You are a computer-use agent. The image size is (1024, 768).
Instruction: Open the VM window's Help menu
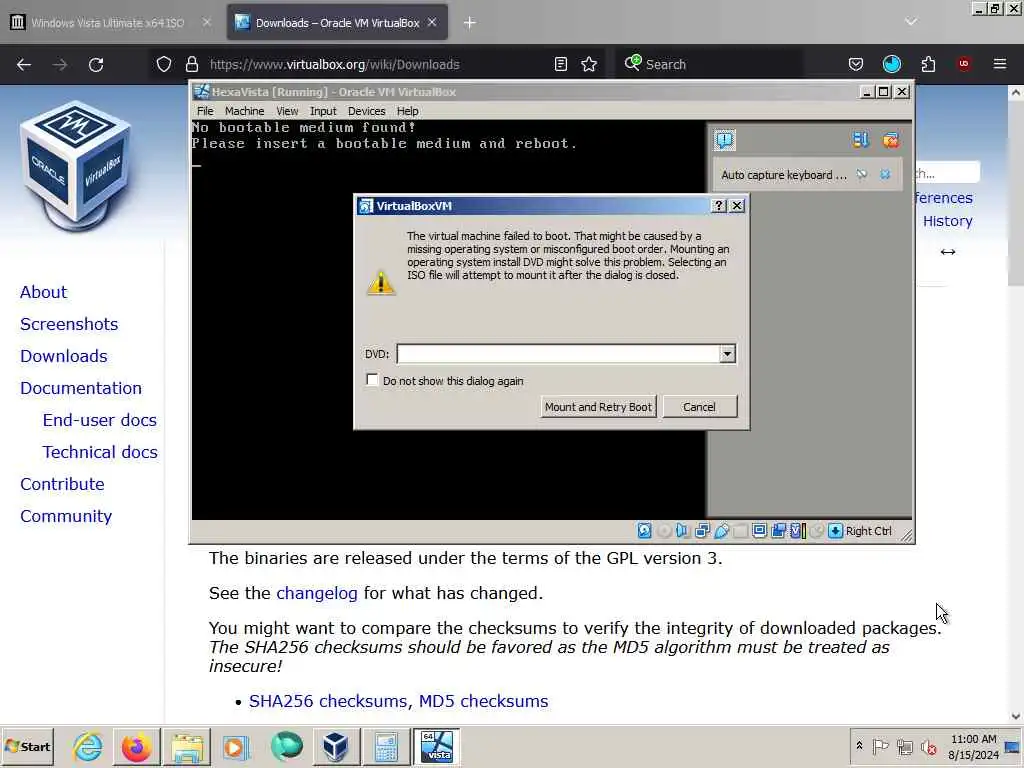408,111
